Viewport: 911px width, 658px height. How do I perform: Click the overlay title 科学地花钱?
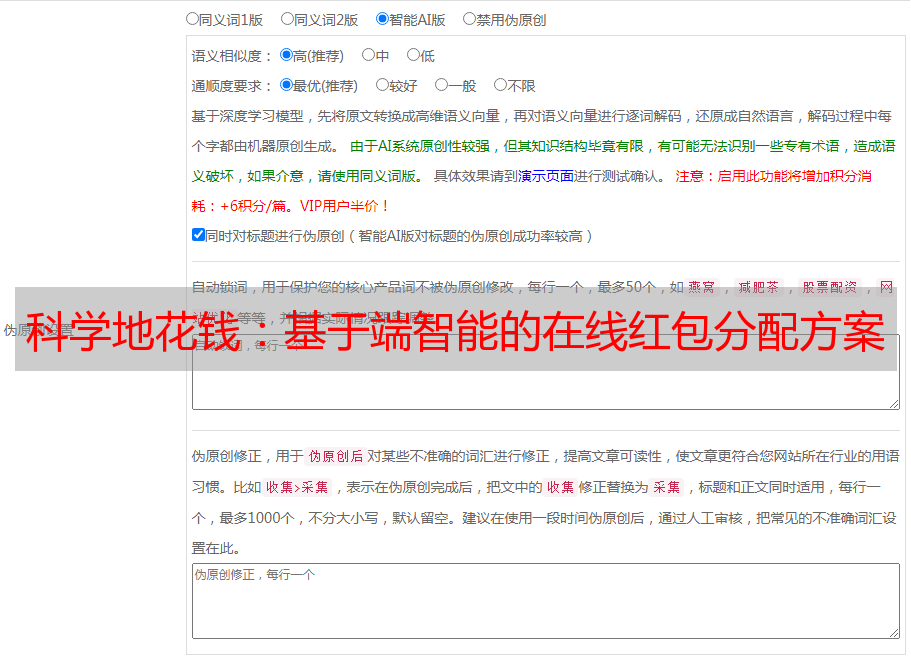click(133, 332)
